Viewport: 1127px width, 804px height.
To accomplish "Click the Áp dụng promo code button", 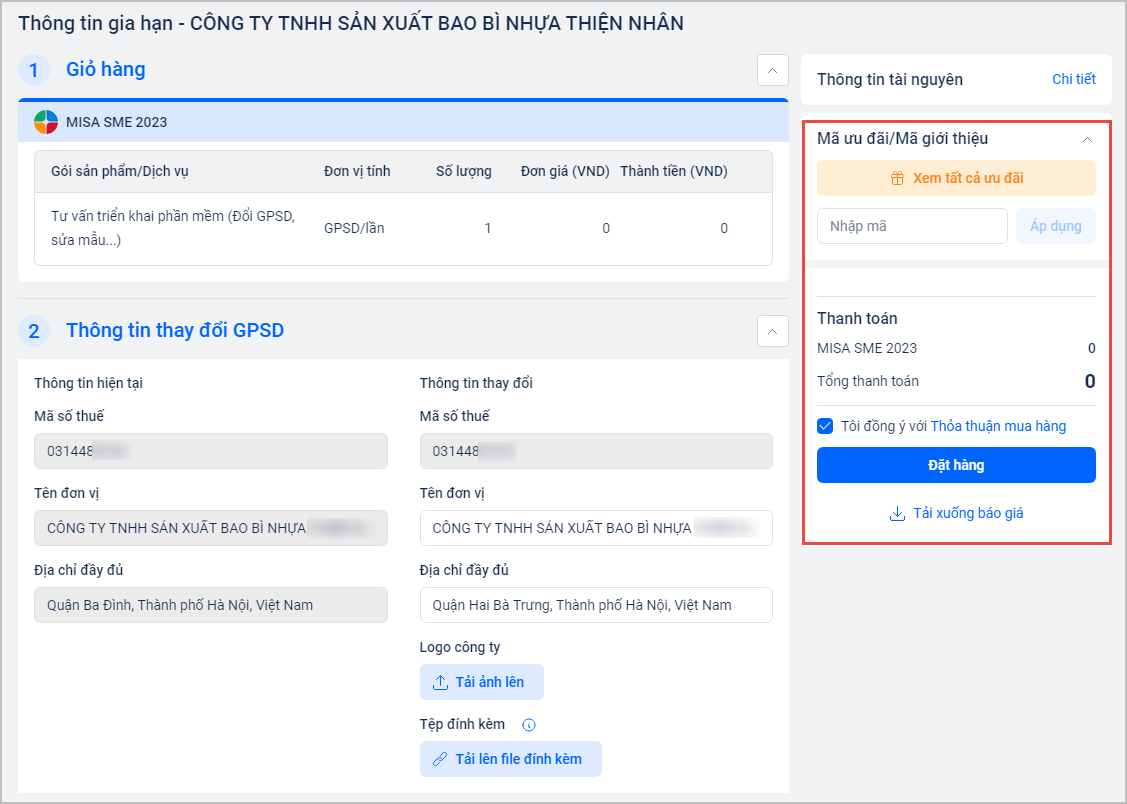I will 1055,226.
